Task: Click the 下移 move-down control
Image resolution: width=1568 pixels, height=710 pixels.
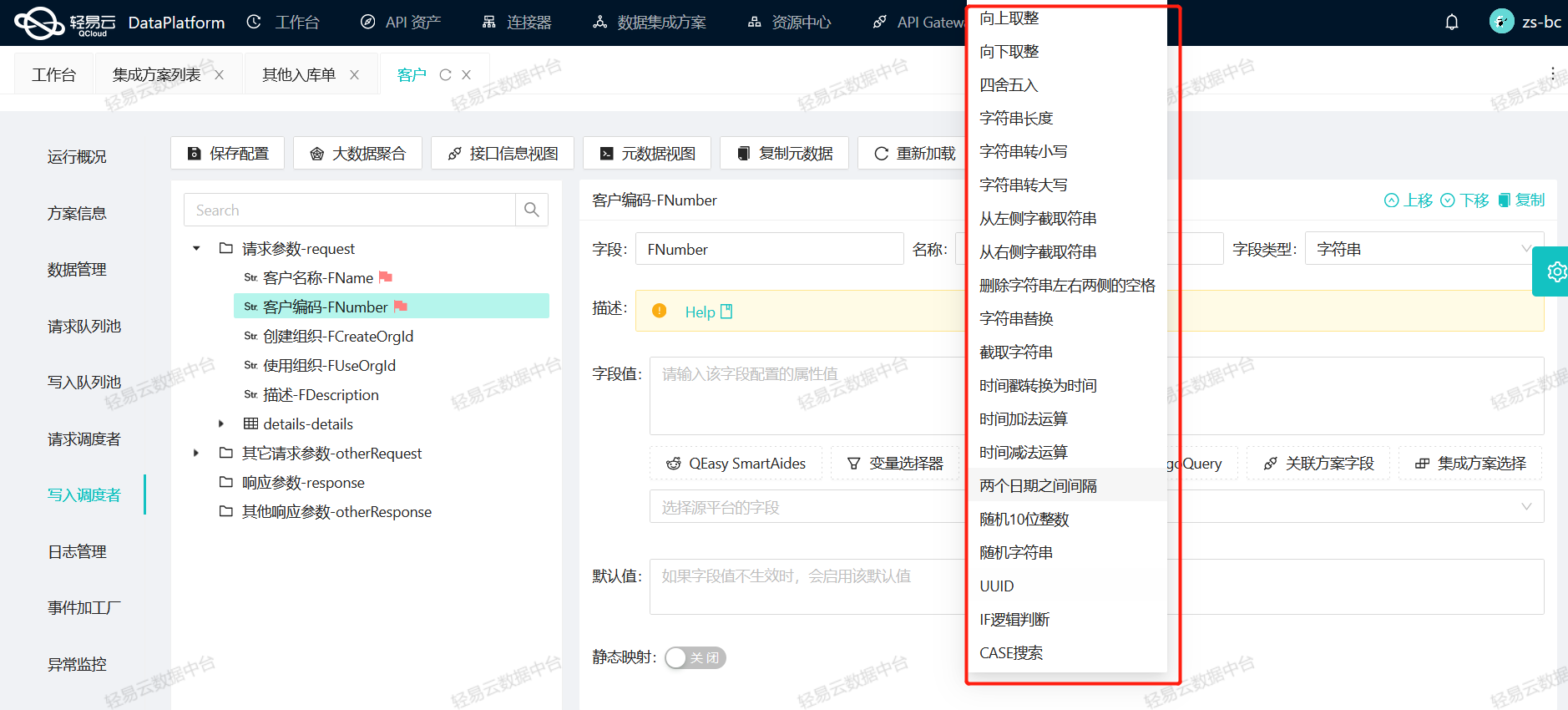Action: point(1465,200)
